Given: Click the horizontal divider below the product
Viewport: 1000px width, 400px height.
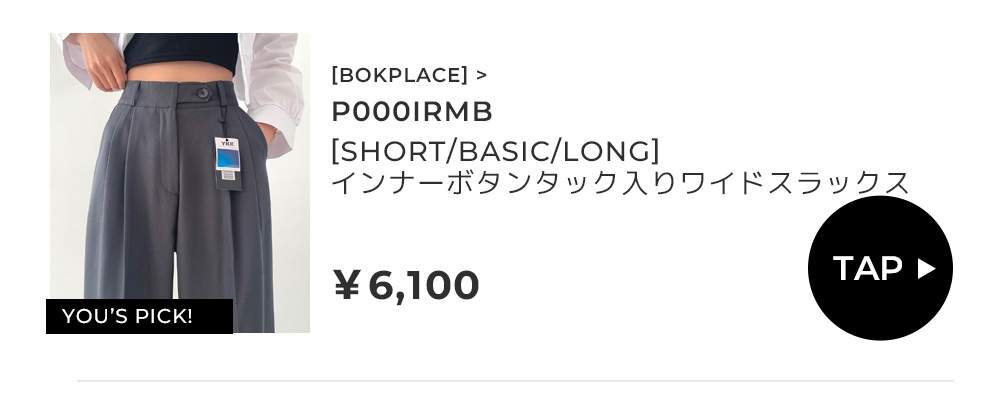Looking at the screenshot, I should [x=515, y=380].
